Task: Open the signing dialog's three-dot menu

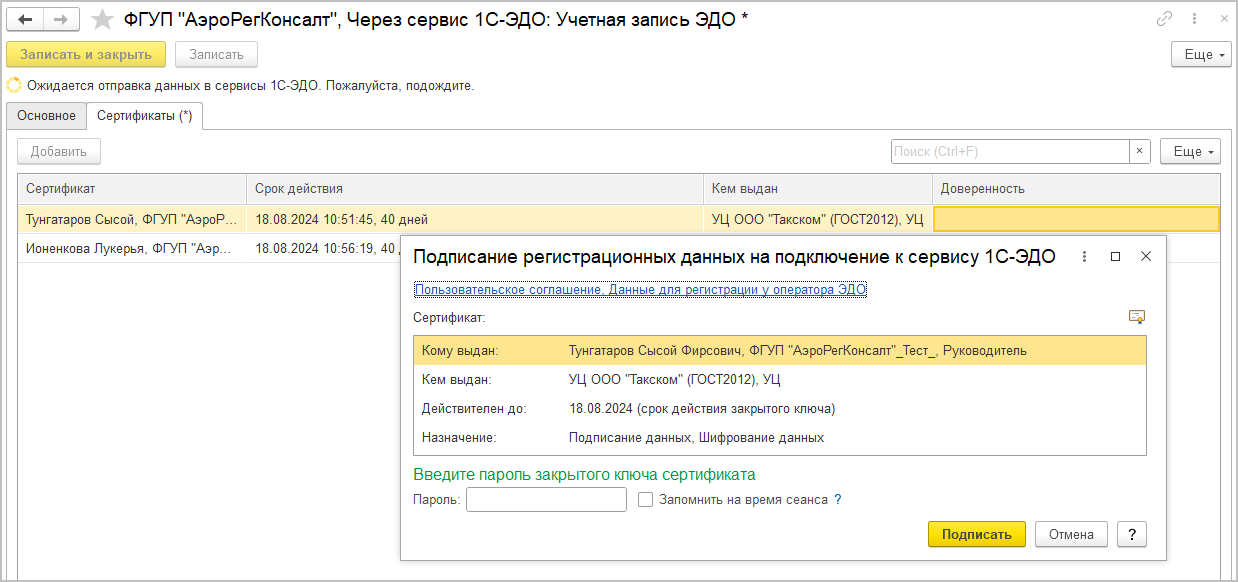Action: pos(1084,257)
